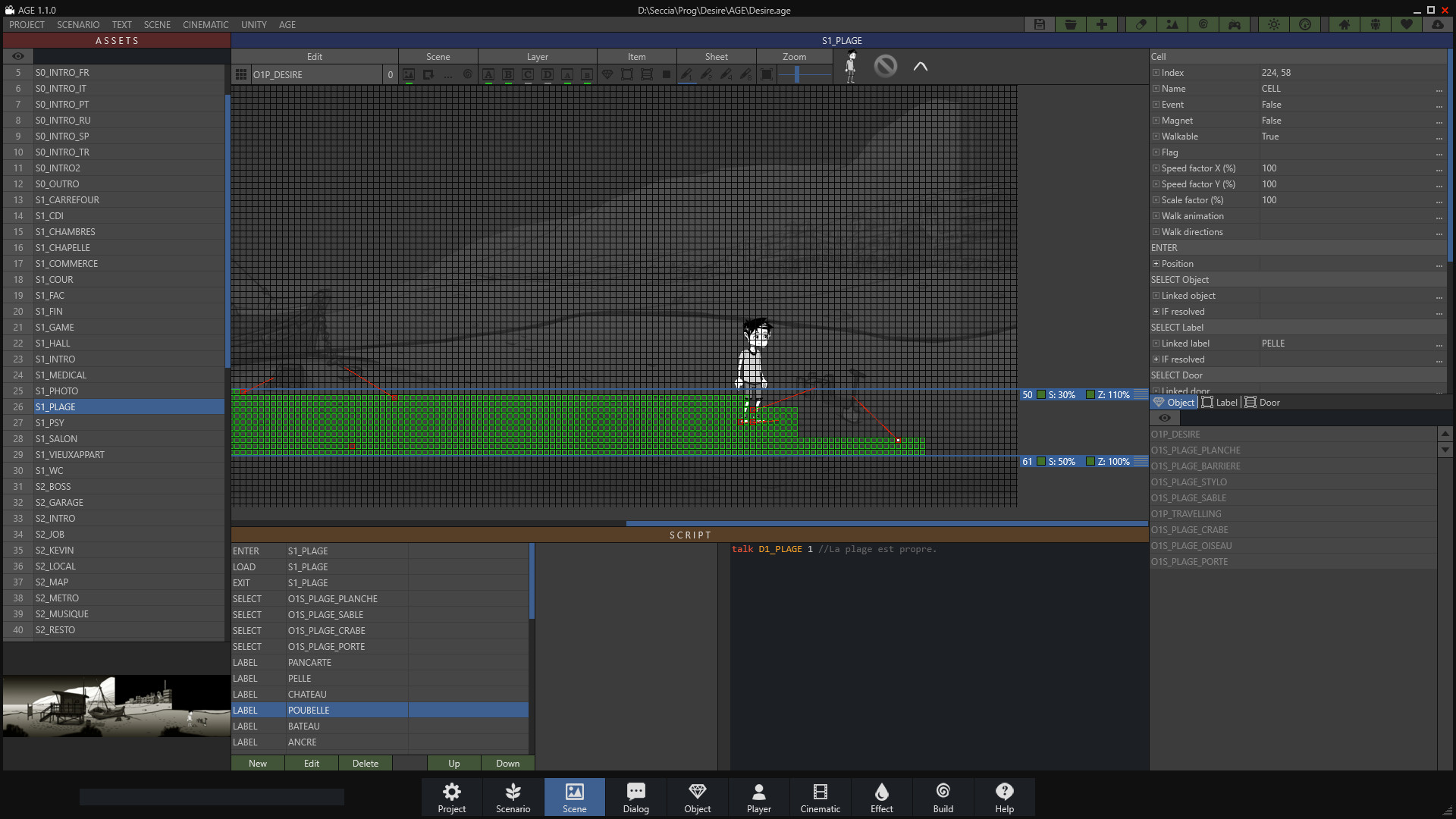Select the pen size 1 tool in Sheet section
This screenshot has height=819, width=1456.
pos(687,74)
